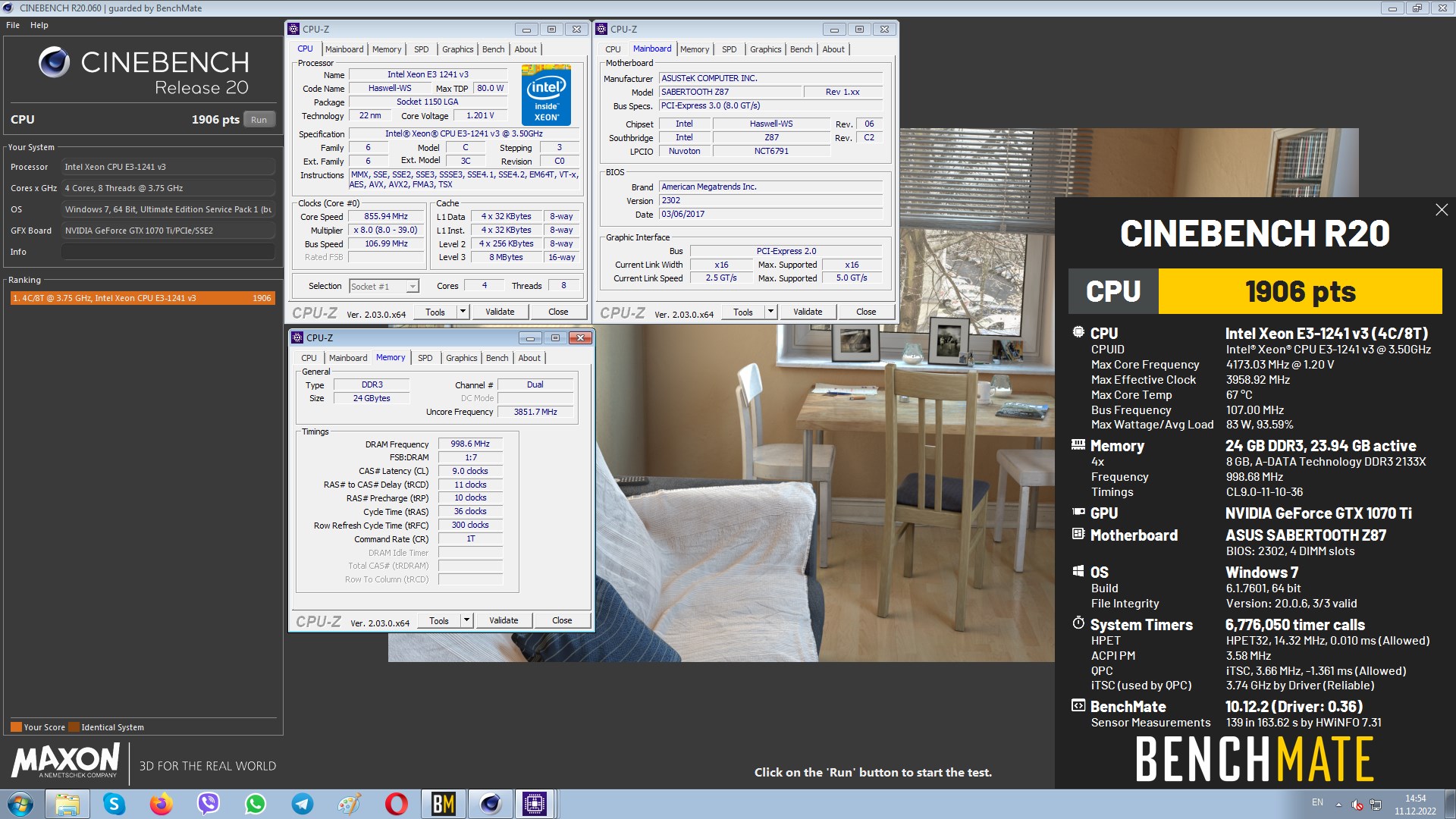Switch to SPD tab in Mainboard CPU-Z window
This screenshot has height=819, width=1456.
tap(730, 49)
